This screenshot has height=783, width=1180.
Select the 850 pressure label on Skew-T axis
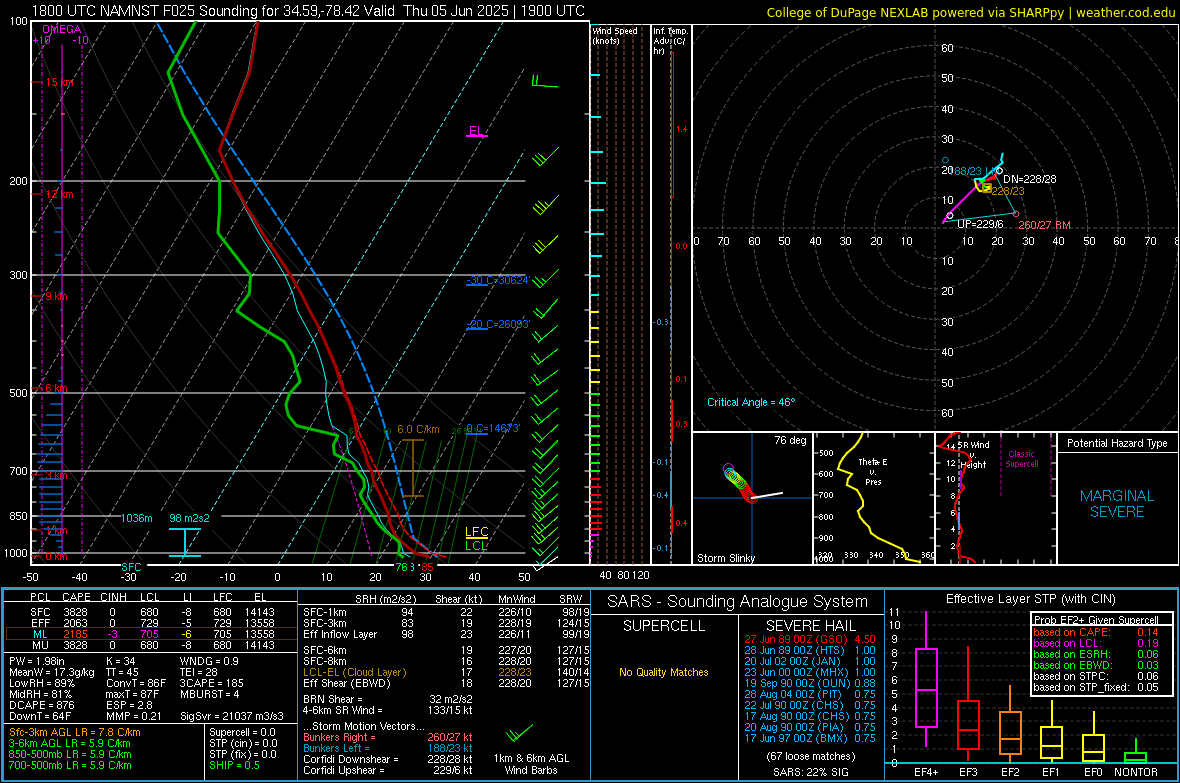[x=18, y=516]
